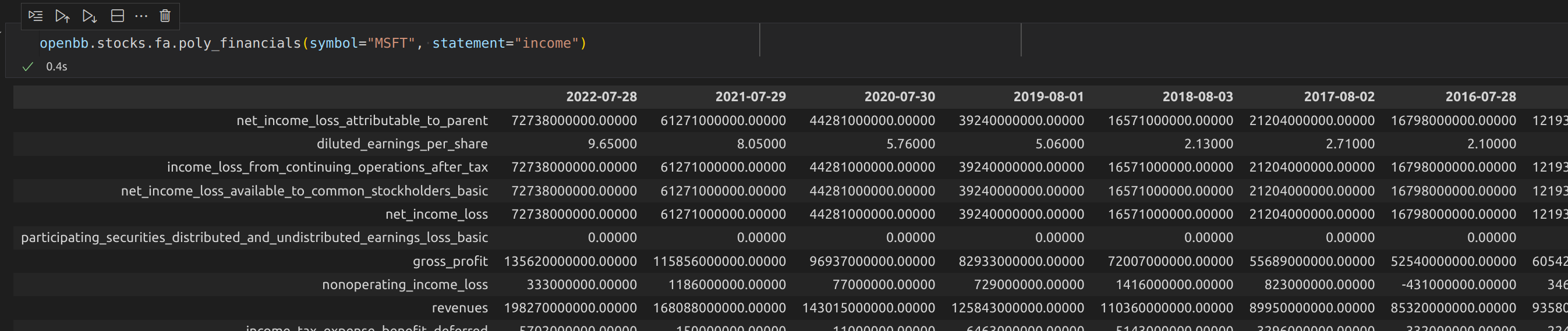Click diluted EPS value 2.10000
The height and width of the screenshot is (331, 1568).
point(1491,144)
